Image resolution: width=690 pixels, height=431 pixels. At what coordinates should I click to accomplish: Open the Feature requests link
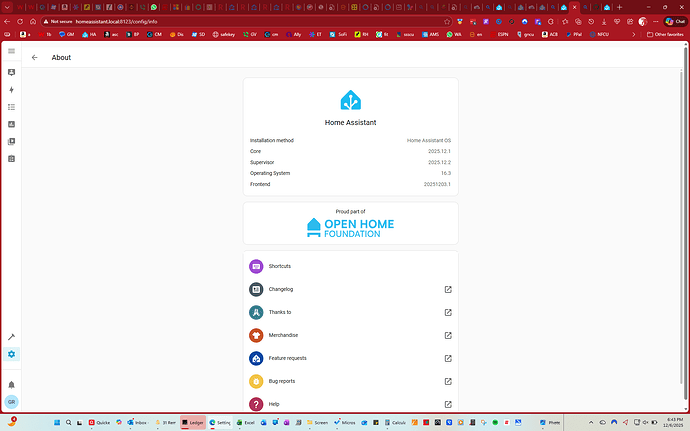(351, 358)
